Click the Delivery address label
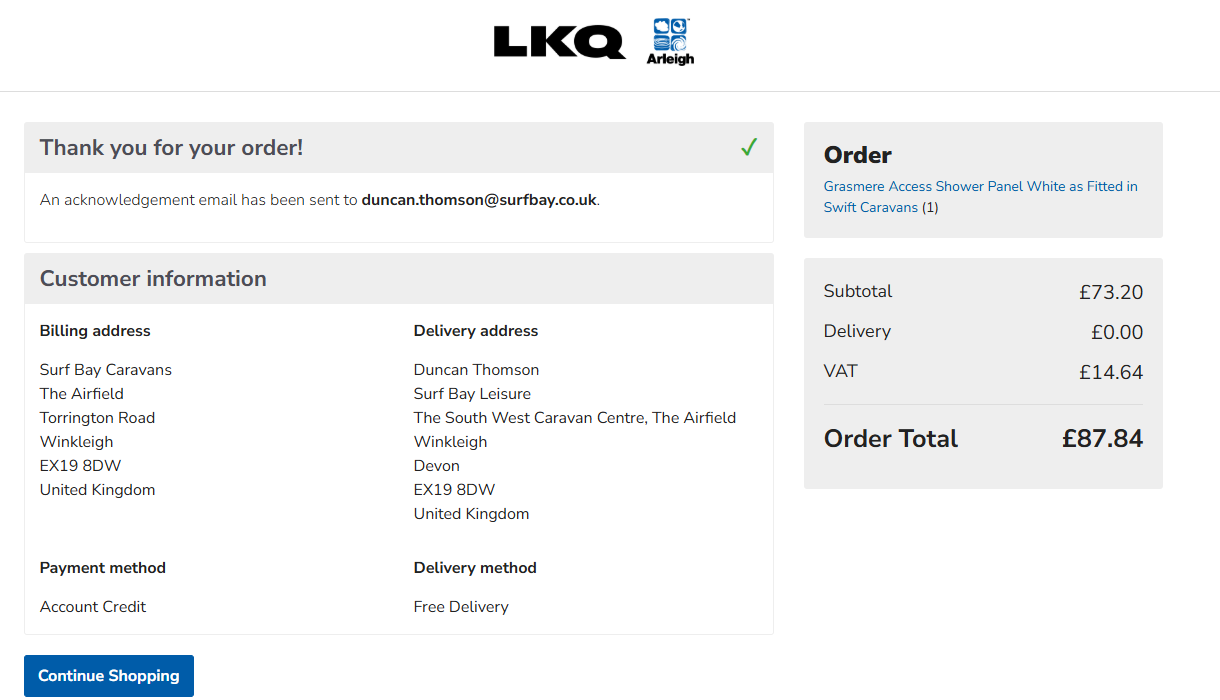This screenshot has height=700, width=1220. point(476,331)
